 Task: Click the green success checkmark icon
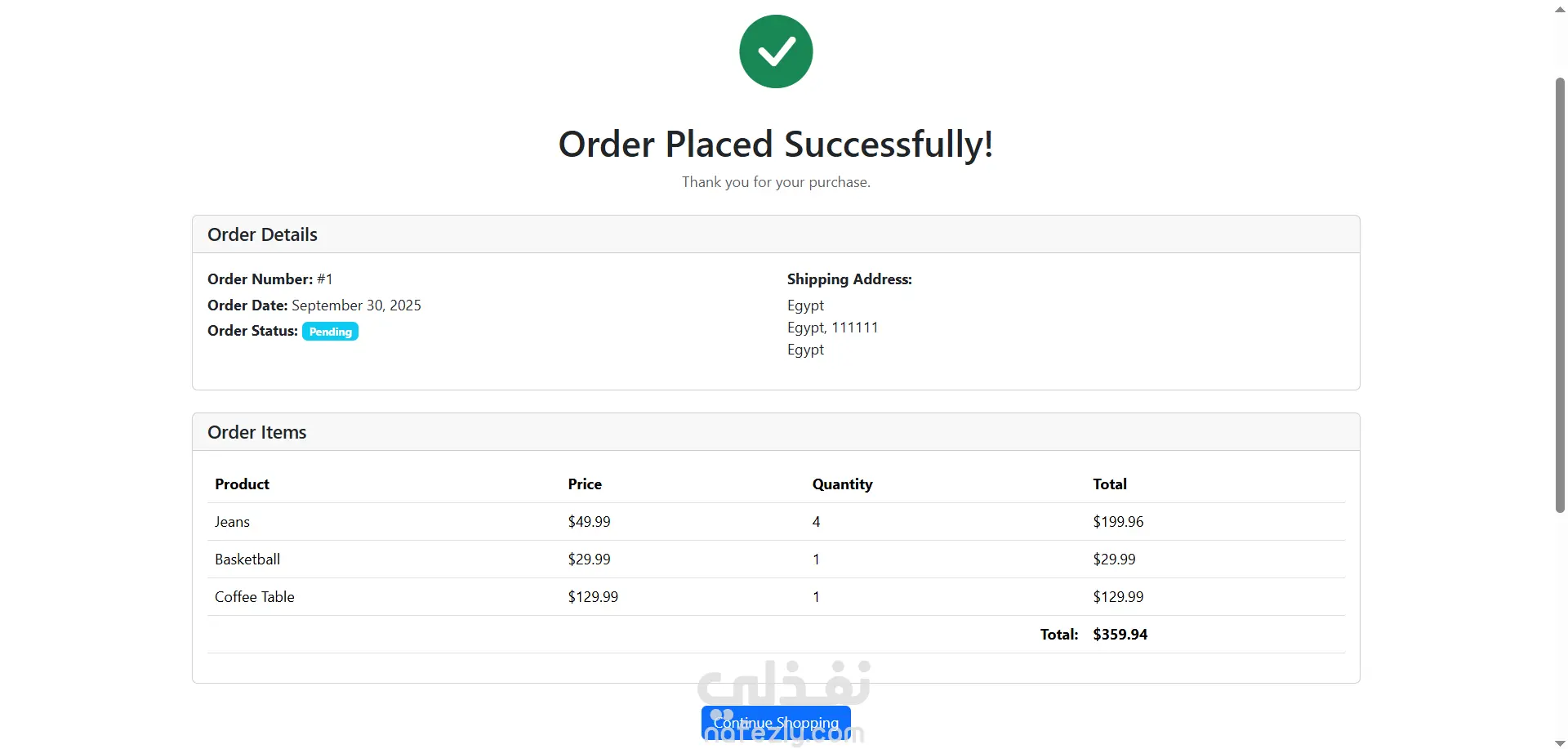click(776, 51)
